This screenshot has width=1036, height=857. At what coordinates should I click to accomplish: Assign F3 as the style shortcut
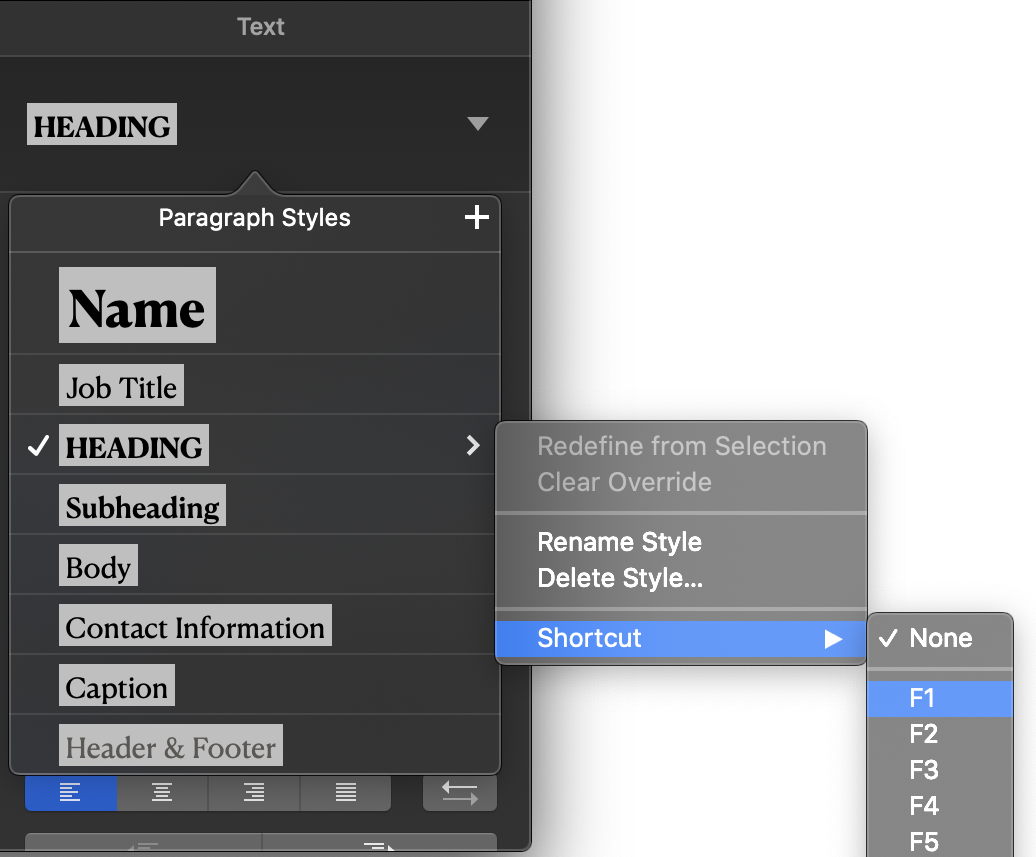pyautogui.click(x=940, y=770)
